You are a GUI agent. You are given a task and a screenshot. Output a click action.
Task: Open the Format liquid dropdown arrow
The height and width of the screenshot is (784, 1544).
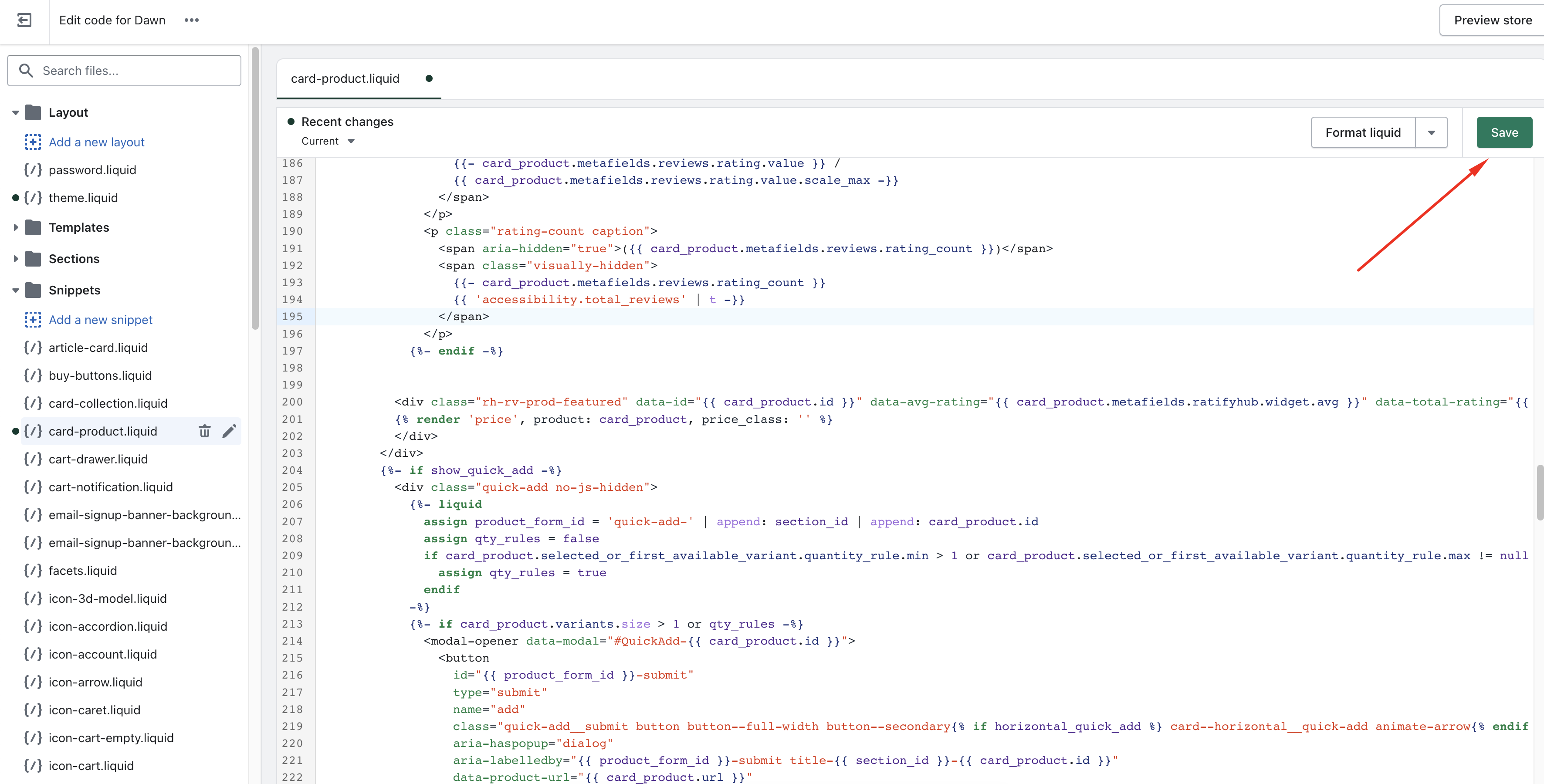pos(1431,132)
